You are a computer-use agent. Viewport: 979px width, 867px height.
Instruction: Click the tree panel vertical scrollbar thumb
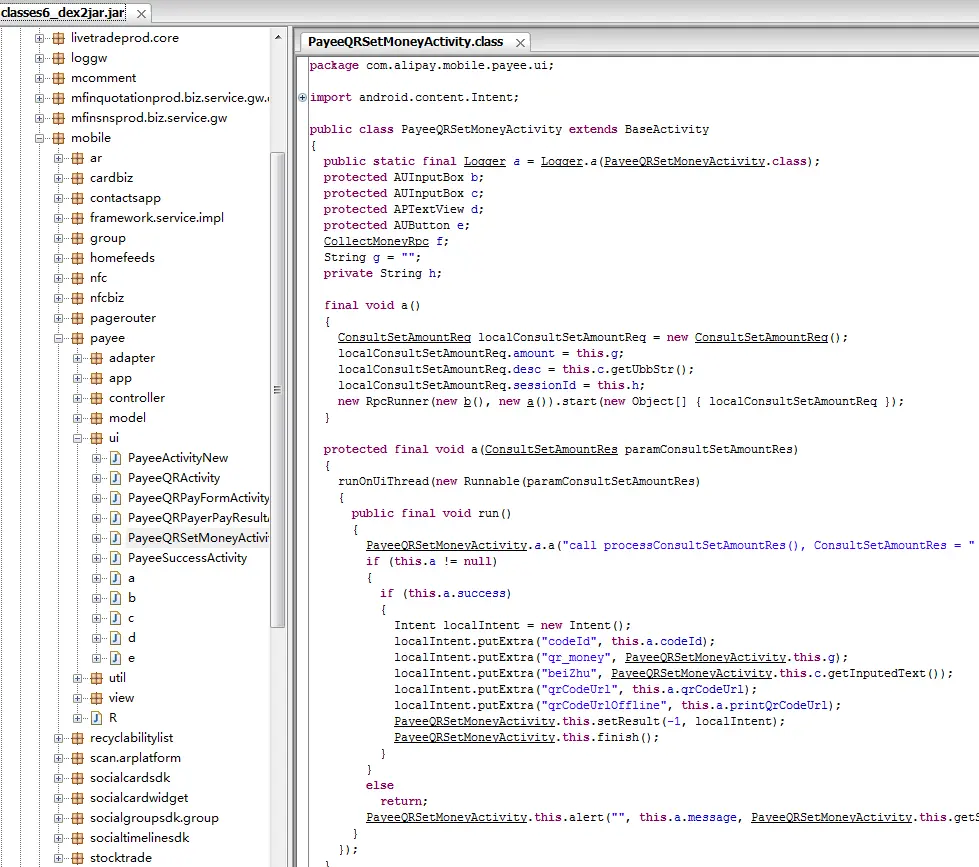click(x=278, y=389)
